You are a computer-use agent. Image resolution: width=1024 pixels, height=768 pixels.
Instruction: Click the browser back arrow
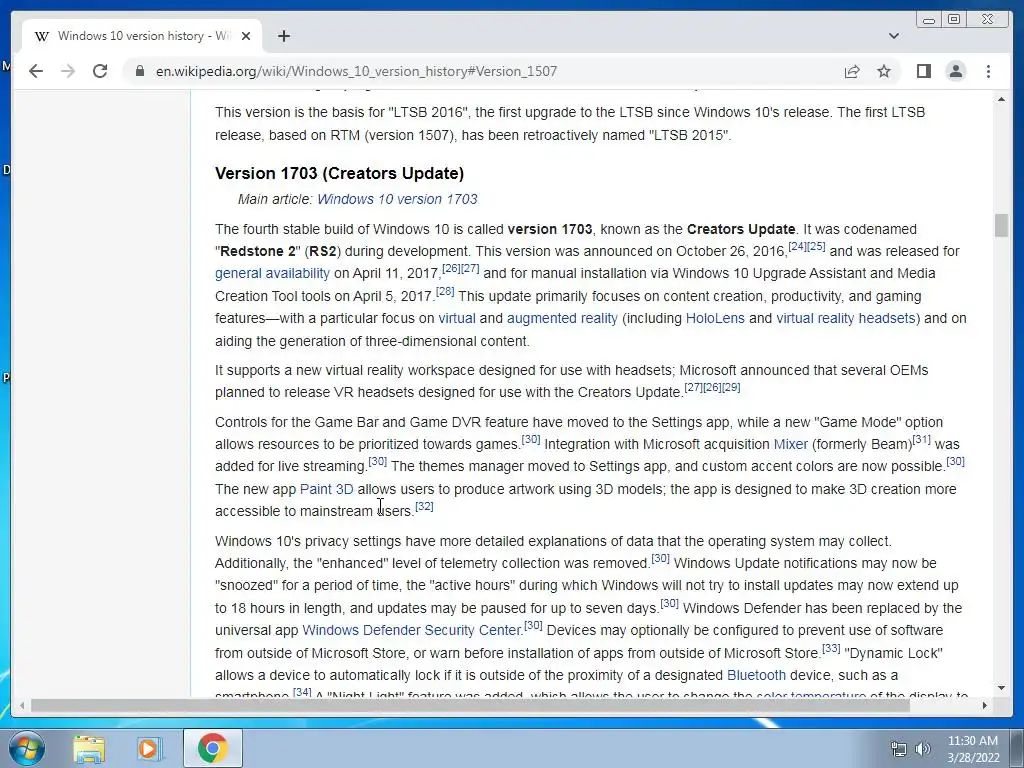[x=36, y=71]
